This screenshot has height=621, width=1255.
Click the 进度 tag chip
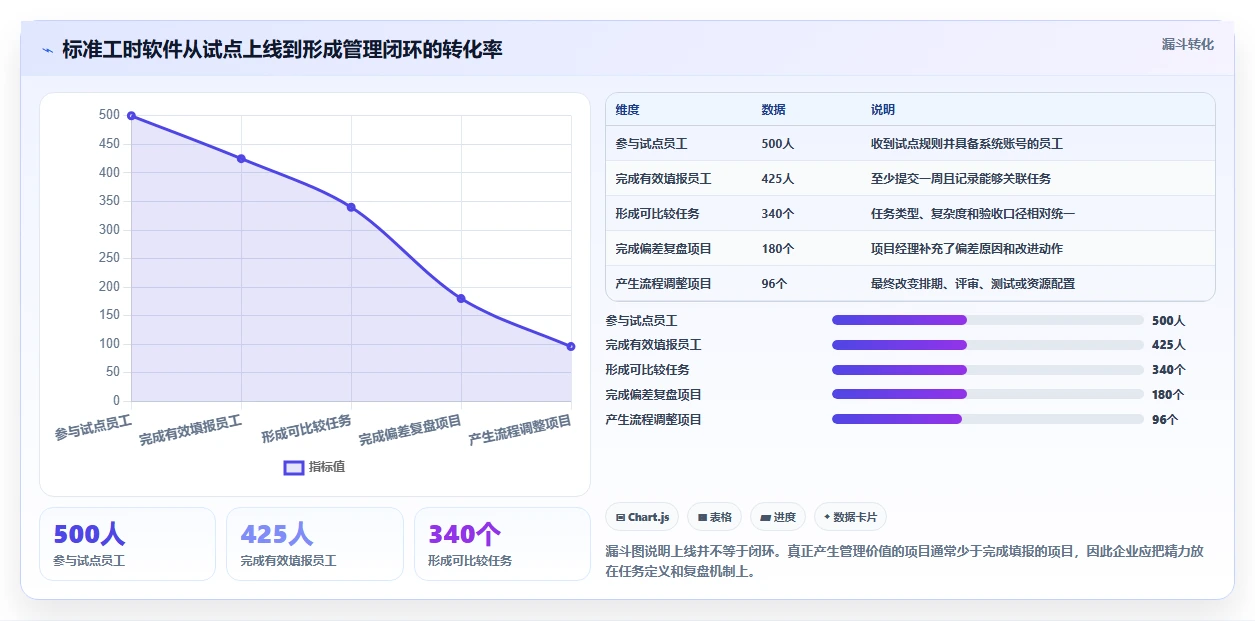[778, 517]
